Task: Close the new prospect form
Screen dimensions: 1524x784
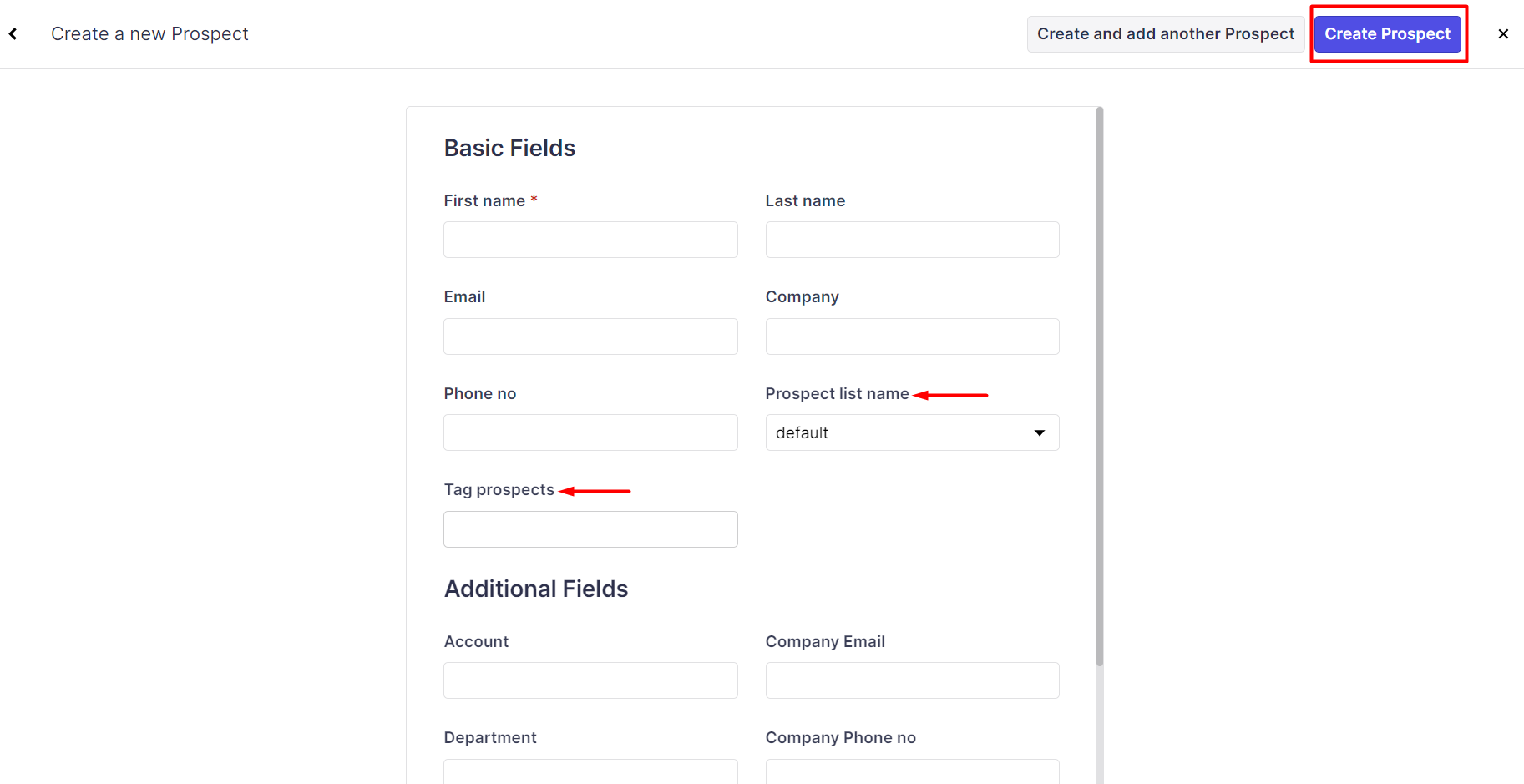Action: pyautogui.click(x=1503, y=34)
